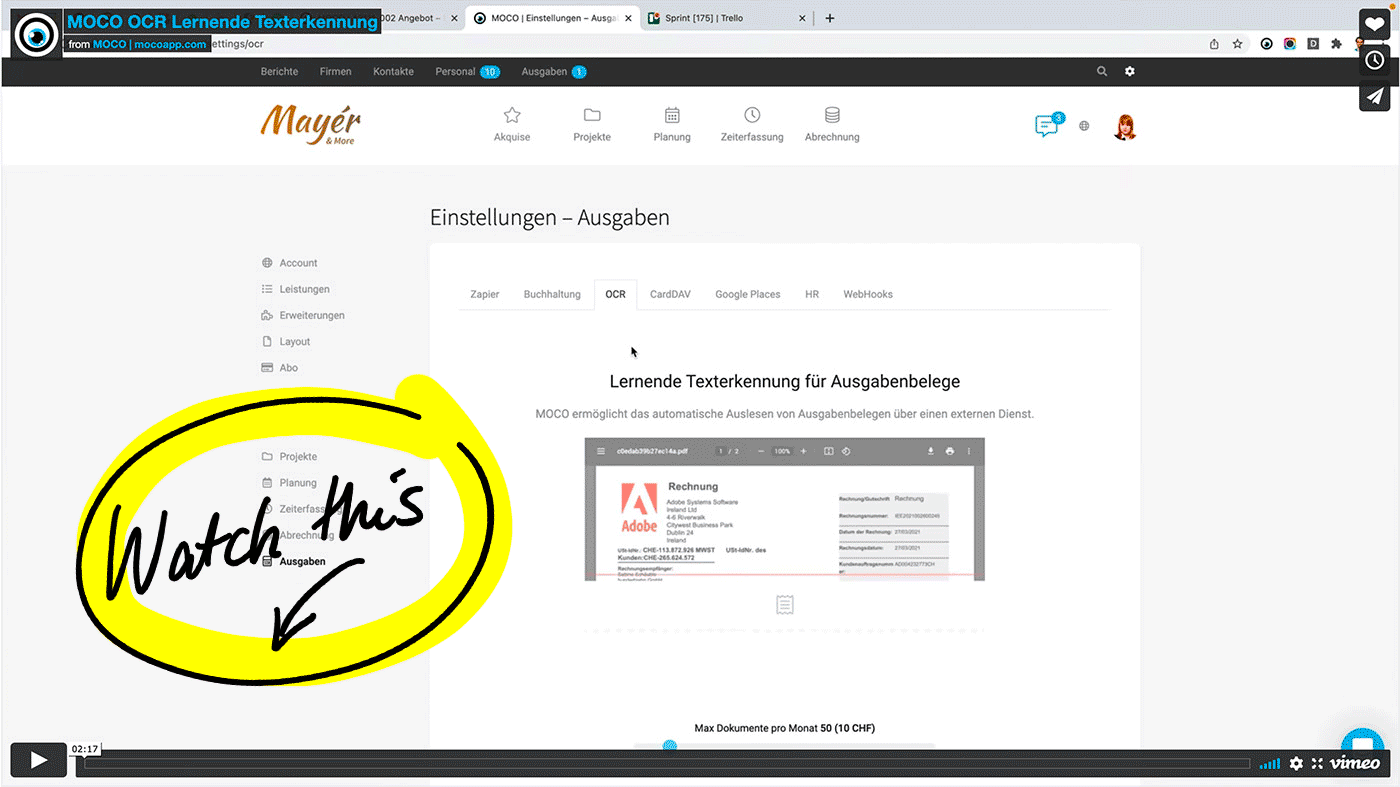Open the user profile avatar
This screenshot has height=787, width=1400.
pyautogui.click(x=1125, y=127)
